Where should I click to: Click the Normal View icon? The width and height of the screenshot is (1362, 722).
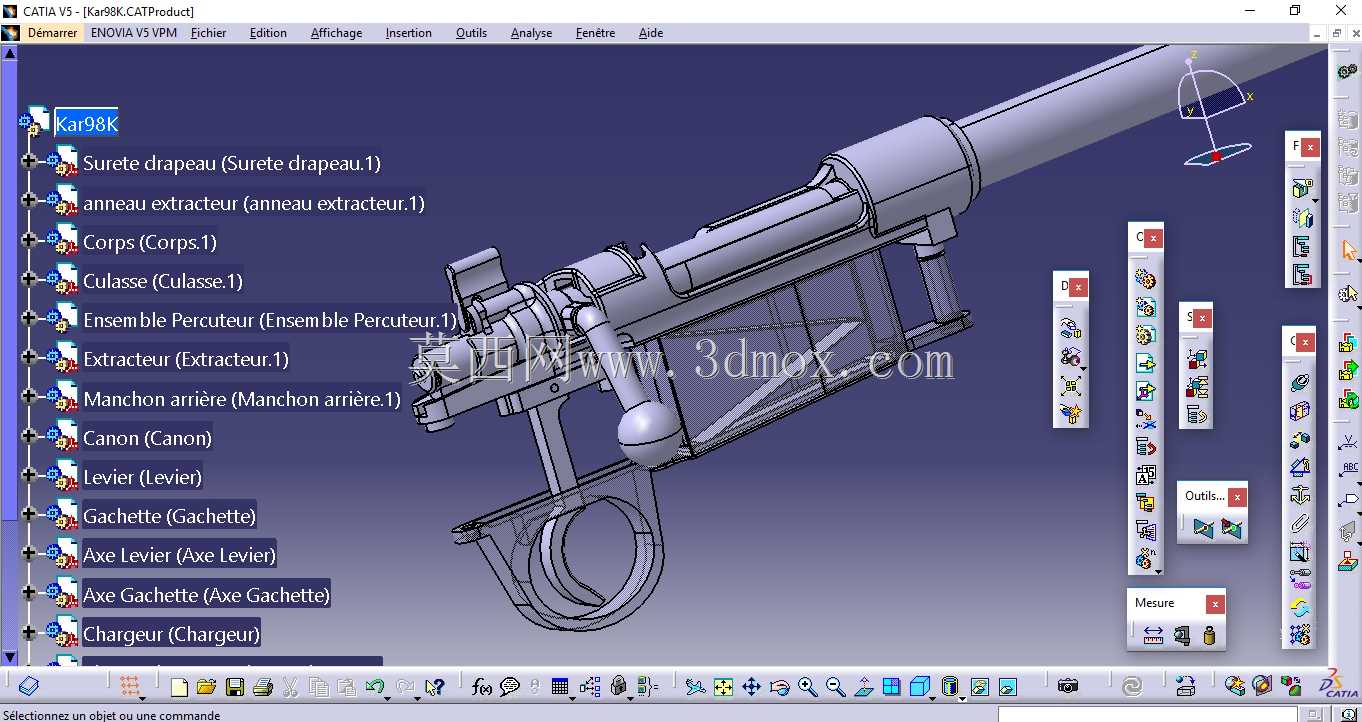863,687
